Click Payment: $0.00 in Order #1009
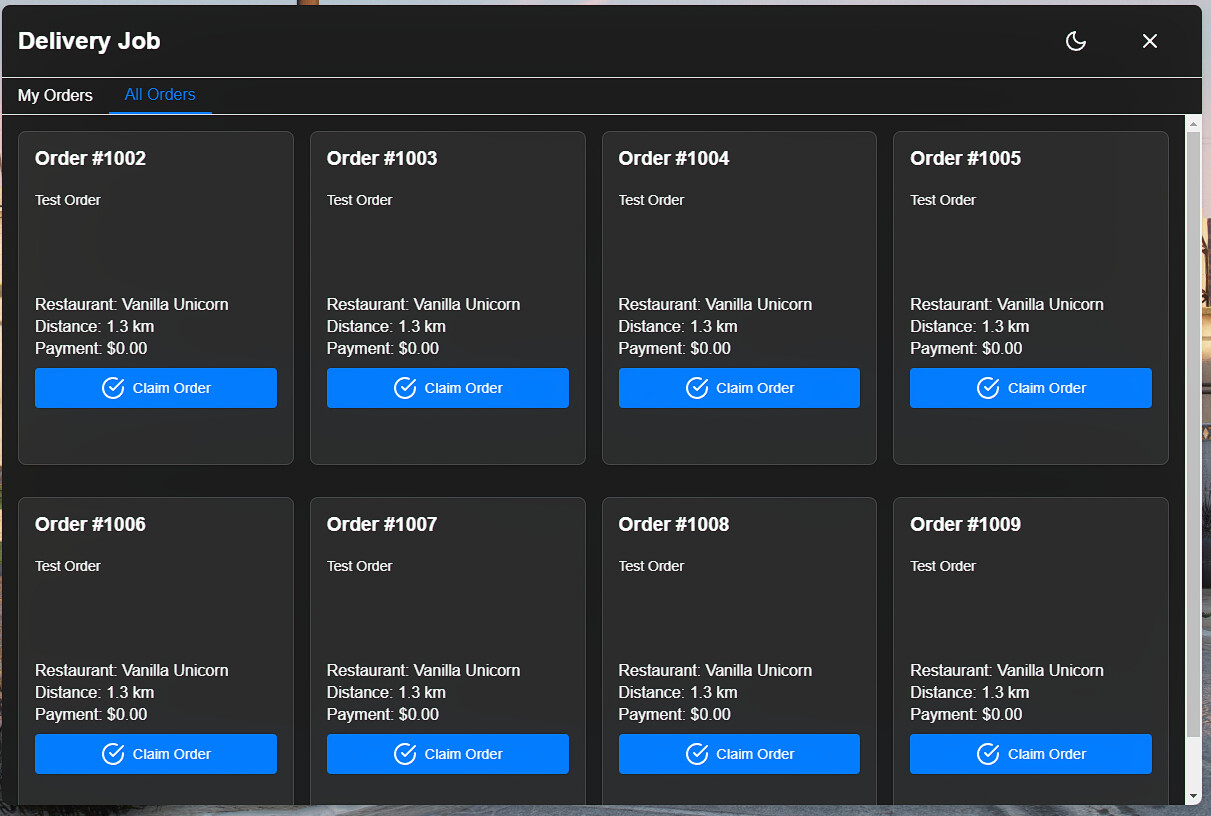 tap(966, 714)
